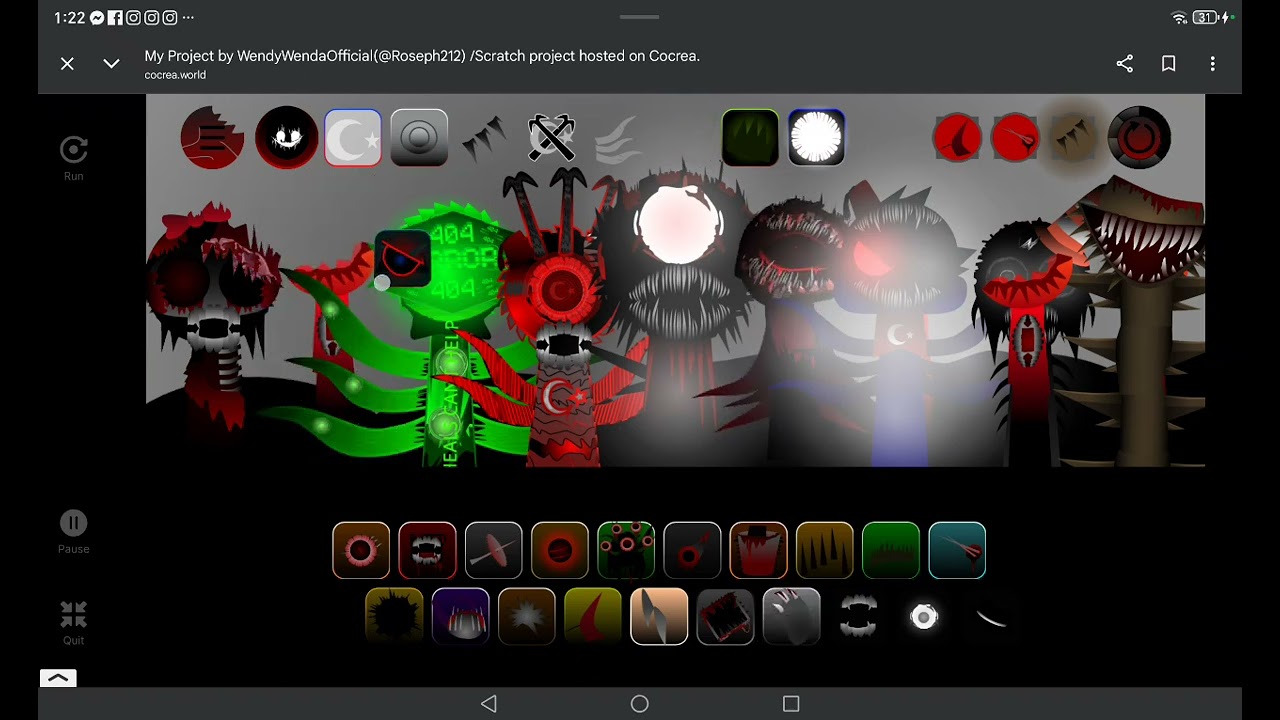
Task: Pick the green grass-toothed sound icon
Action: coord(890,550)
